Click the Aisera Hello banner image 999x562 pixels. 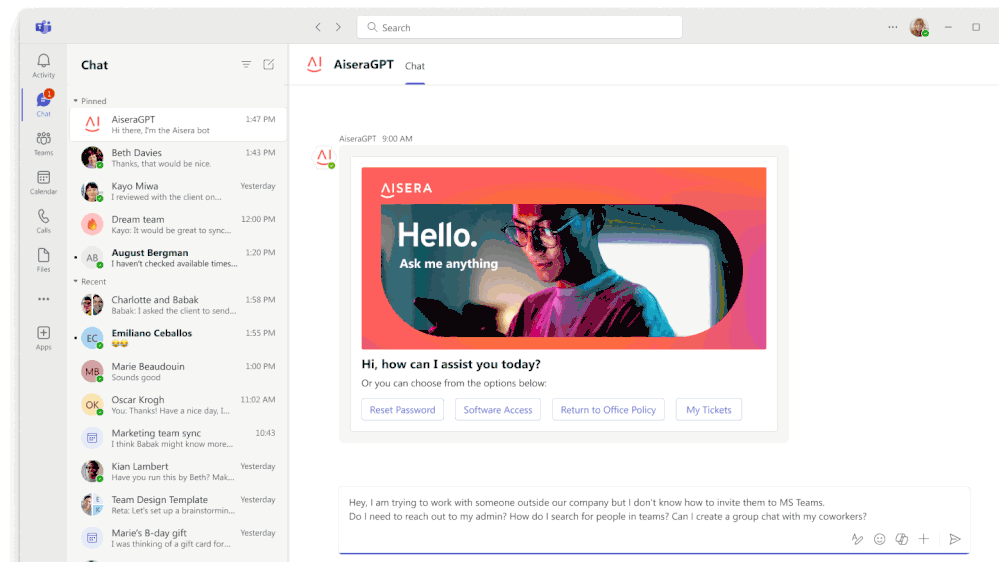(564, 258)
